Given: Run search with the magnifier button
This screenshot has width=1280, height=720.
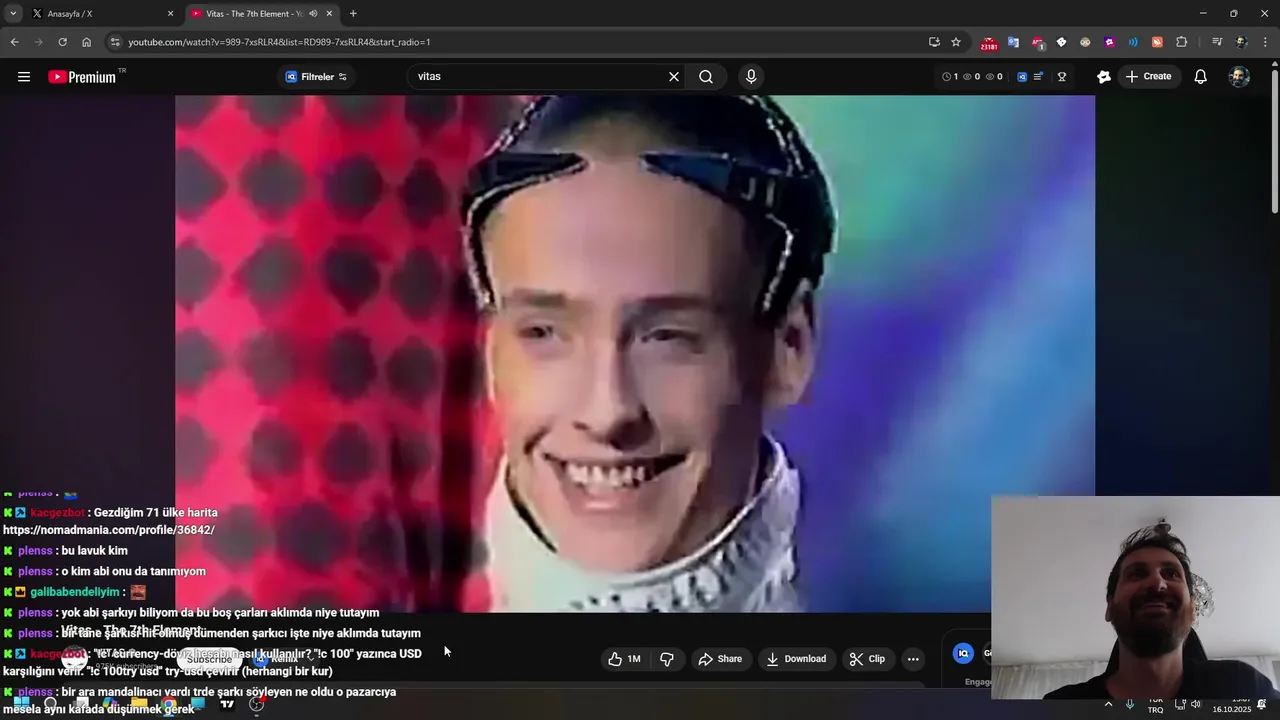Looking at the screenshot, I should tap(706, 77).
